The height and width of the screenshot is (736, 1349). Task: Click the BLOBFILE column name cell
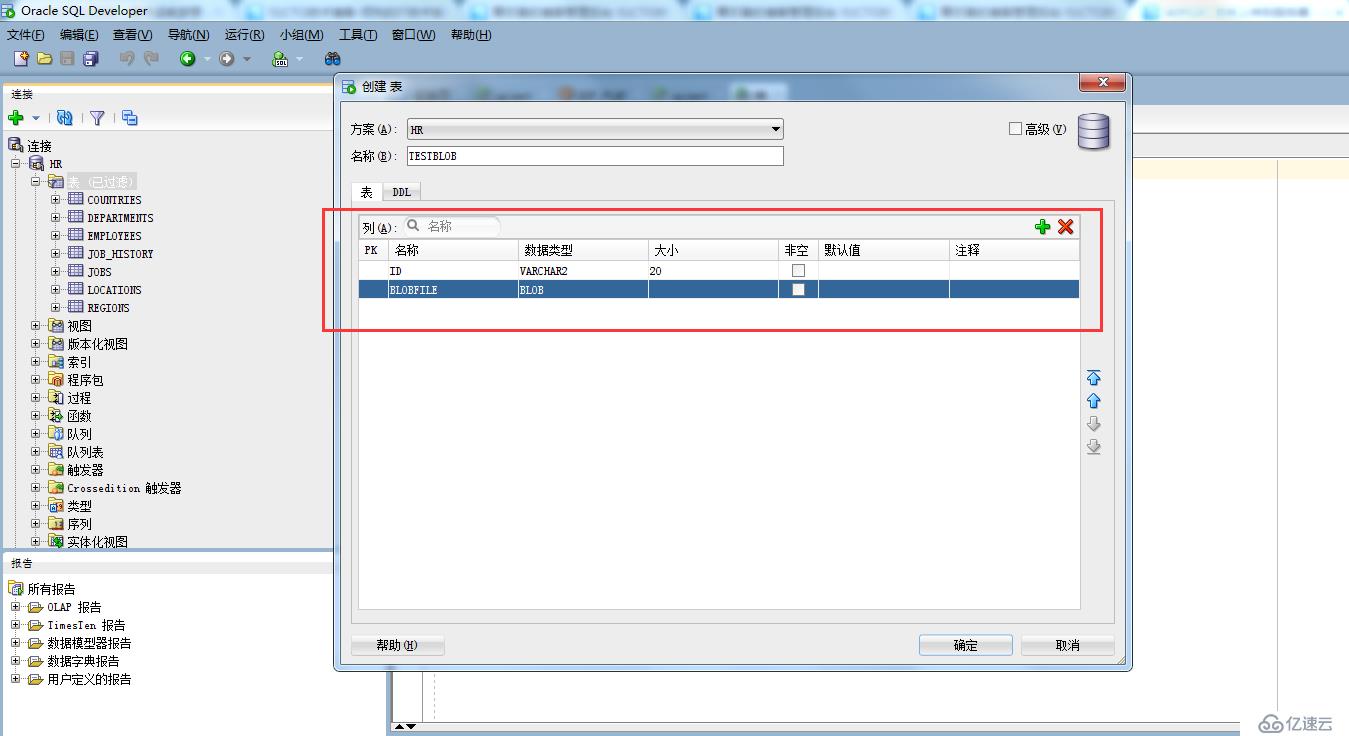[452, 290]
